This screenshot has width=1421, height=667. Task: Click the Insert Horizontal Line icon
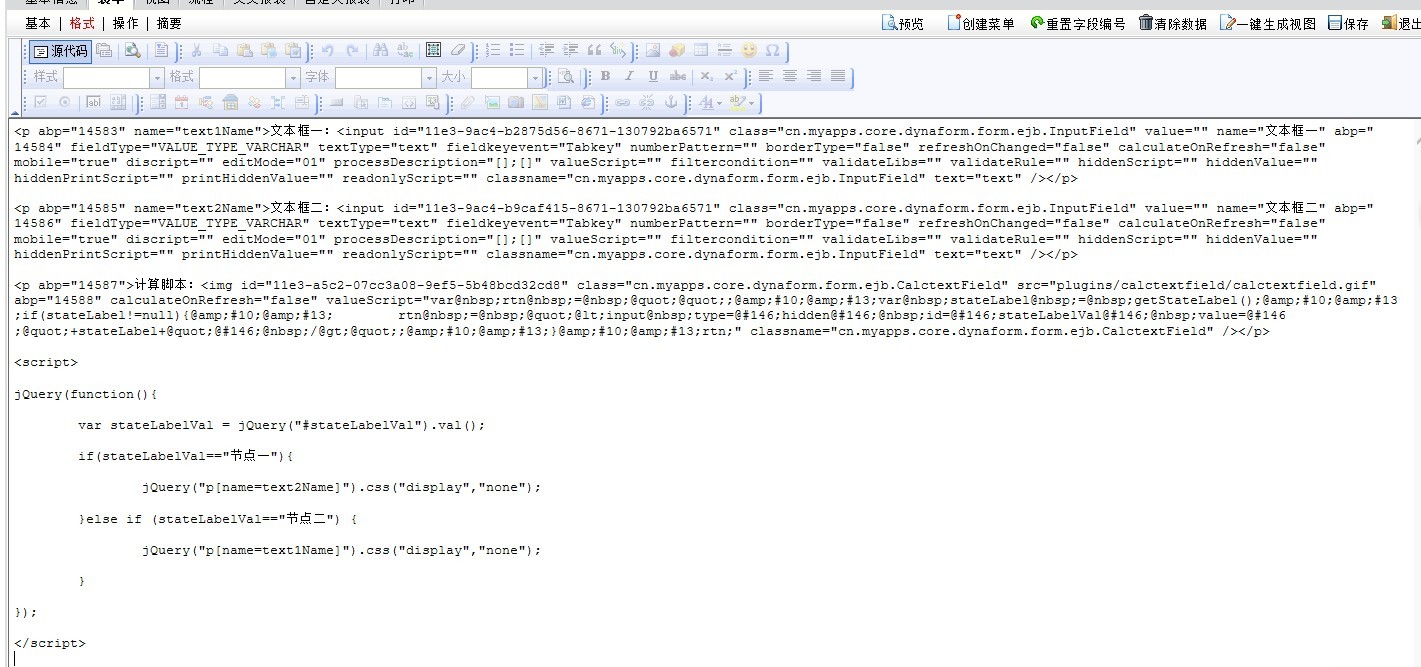pos(724,51)
